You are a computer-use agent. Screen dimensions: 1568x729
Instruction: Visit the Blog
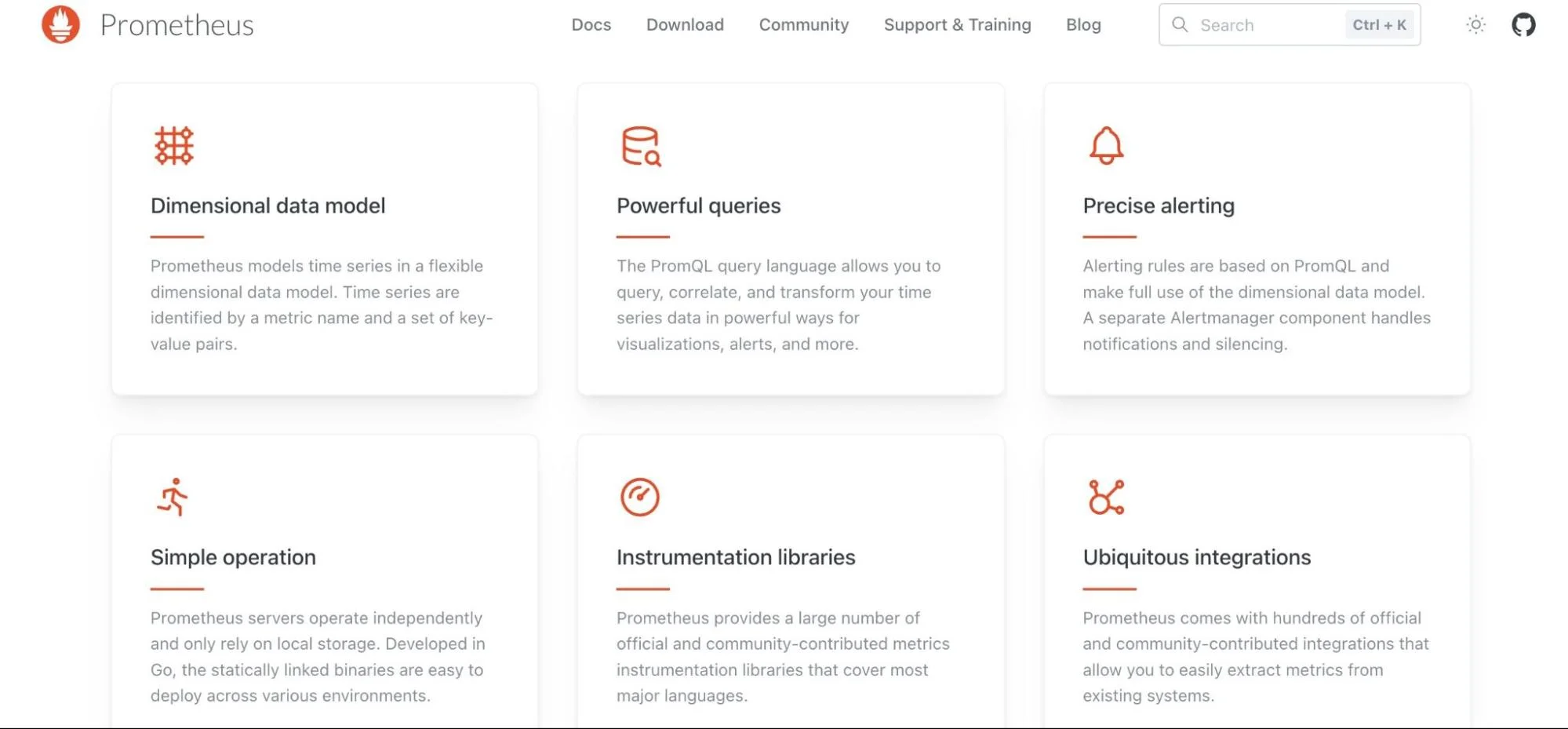1083,24
